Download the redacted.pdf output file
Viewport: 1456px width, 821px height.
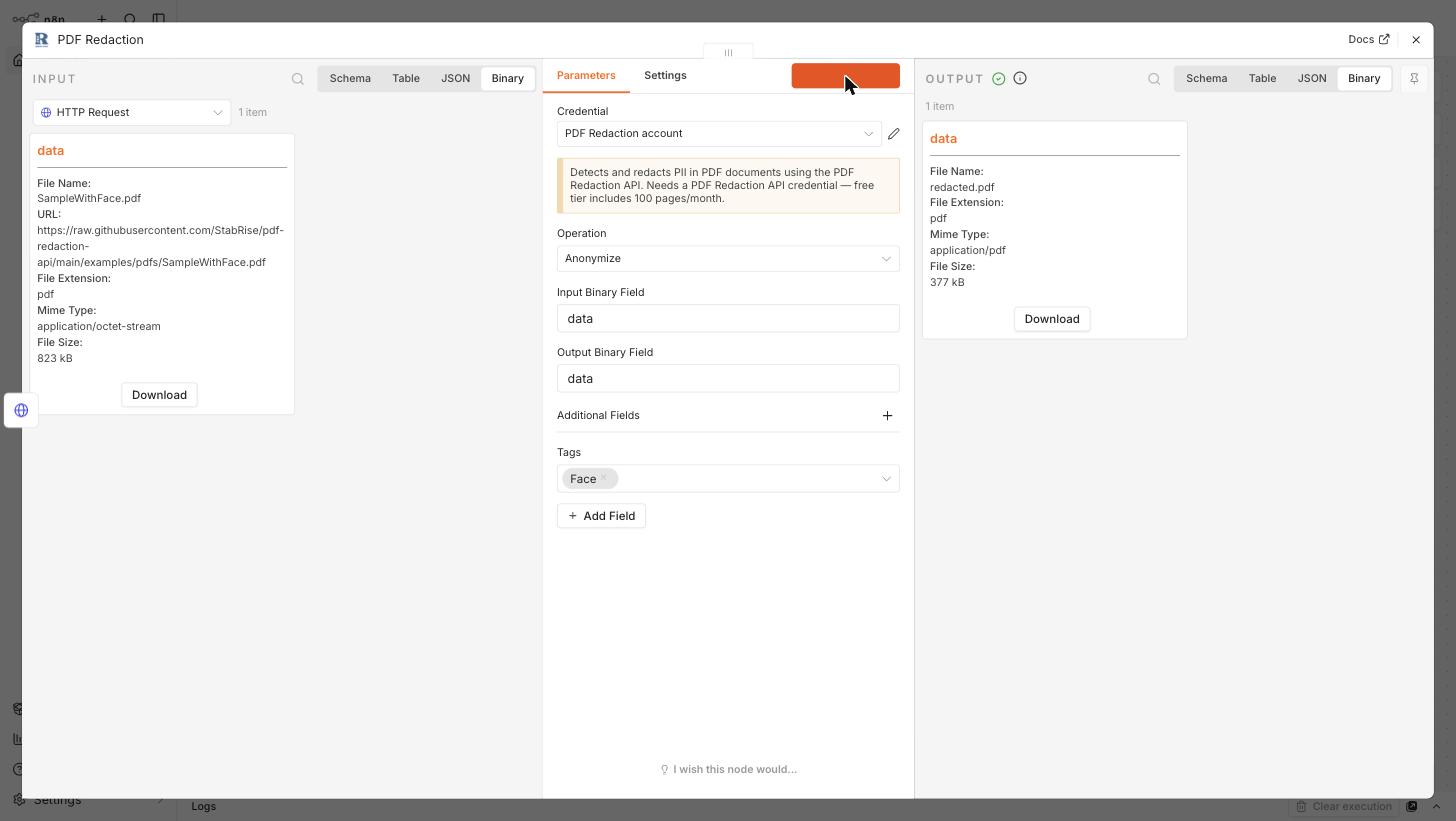1052,319
